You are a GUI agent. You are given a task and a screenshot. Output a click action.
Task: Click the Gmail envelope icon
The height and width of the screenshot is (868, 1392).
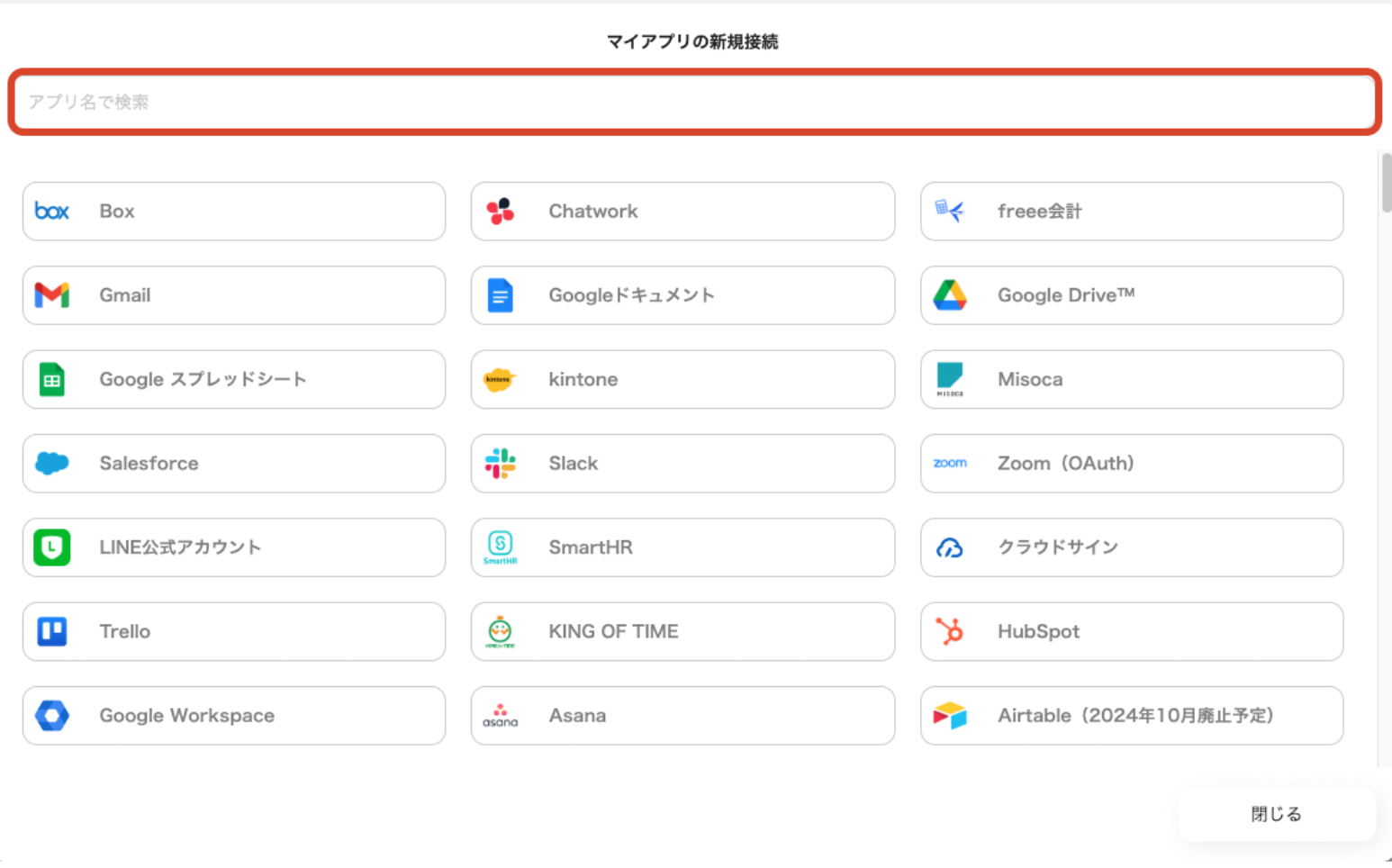click(x=51, y=295)
